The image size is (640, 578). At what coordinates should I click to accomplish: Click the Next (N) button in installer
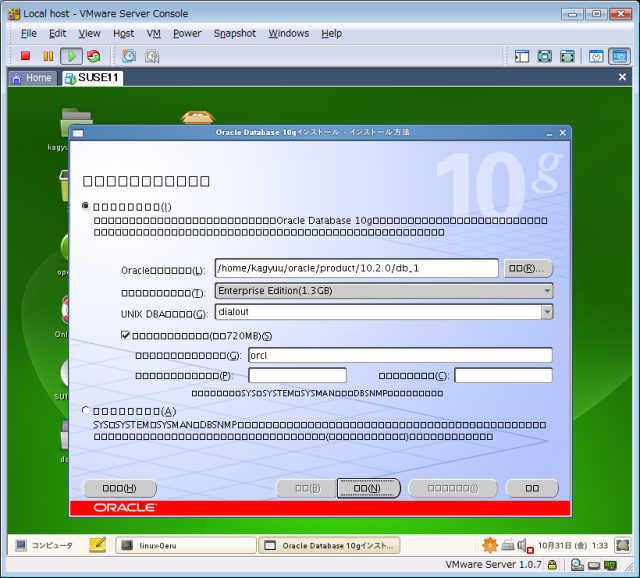(368, 488)
